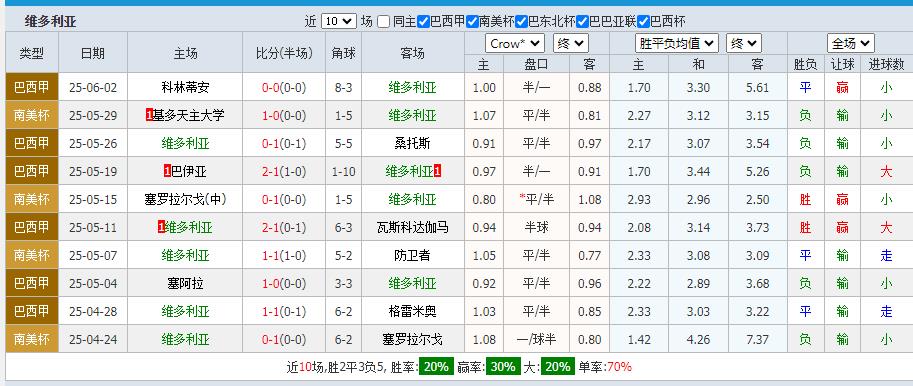Click the 维多利亚 heading title
913x386 pixels.
51,22
